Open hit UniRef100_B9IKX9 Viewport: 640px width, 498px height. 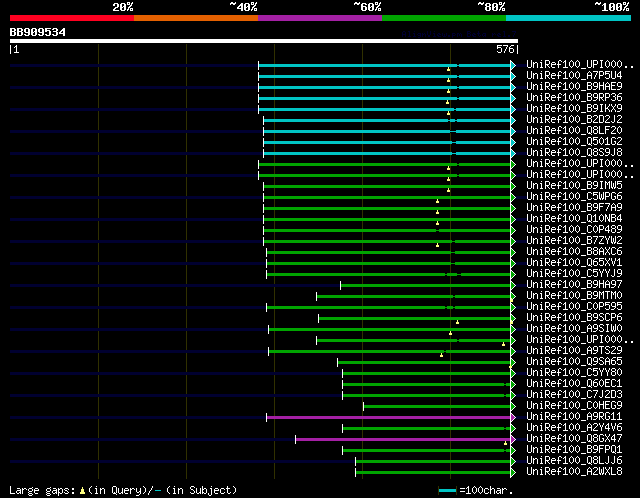tap(574, 109)
